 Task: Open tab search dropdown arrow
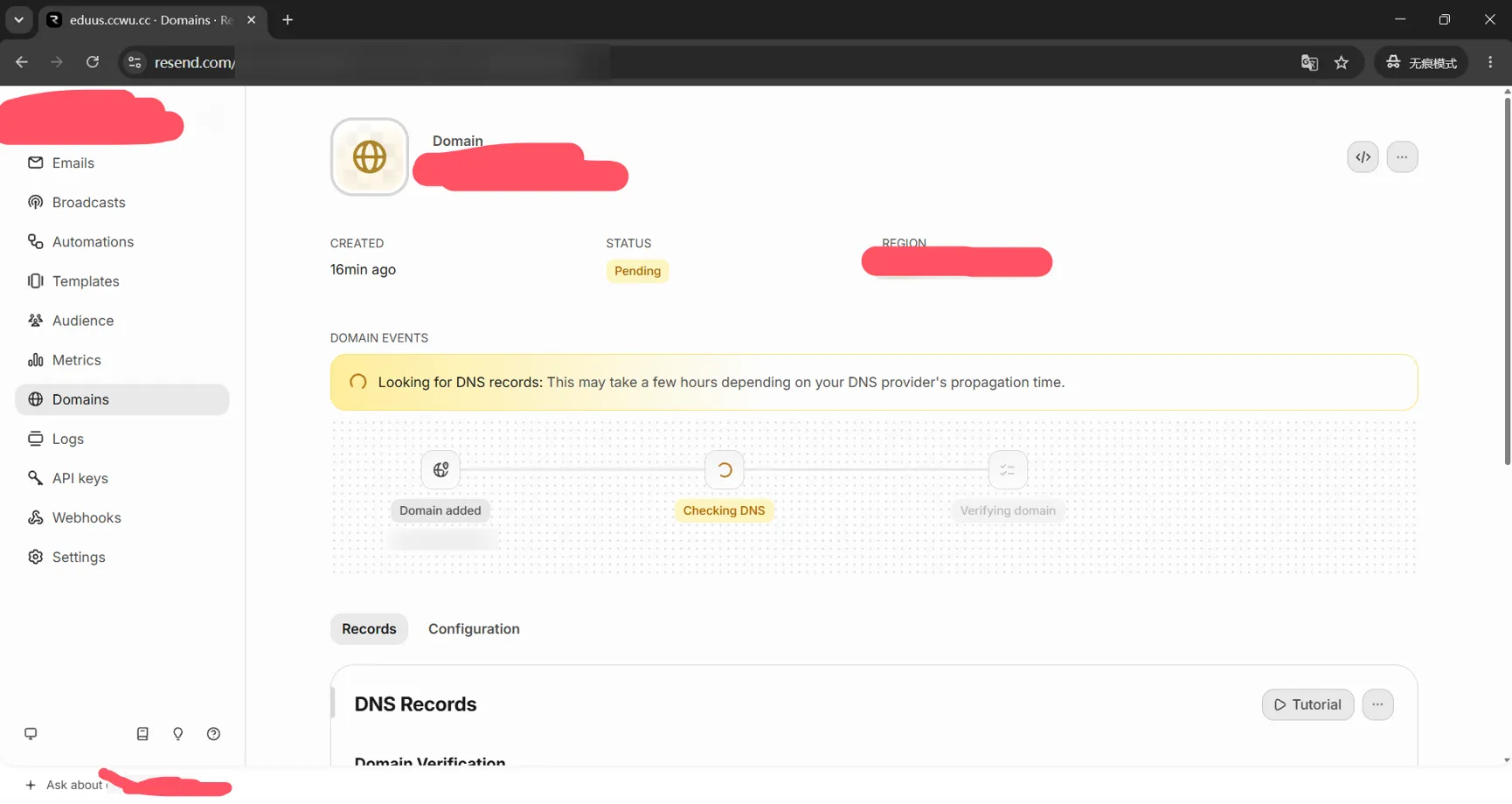pyautogui.click(x=18, y=19)
